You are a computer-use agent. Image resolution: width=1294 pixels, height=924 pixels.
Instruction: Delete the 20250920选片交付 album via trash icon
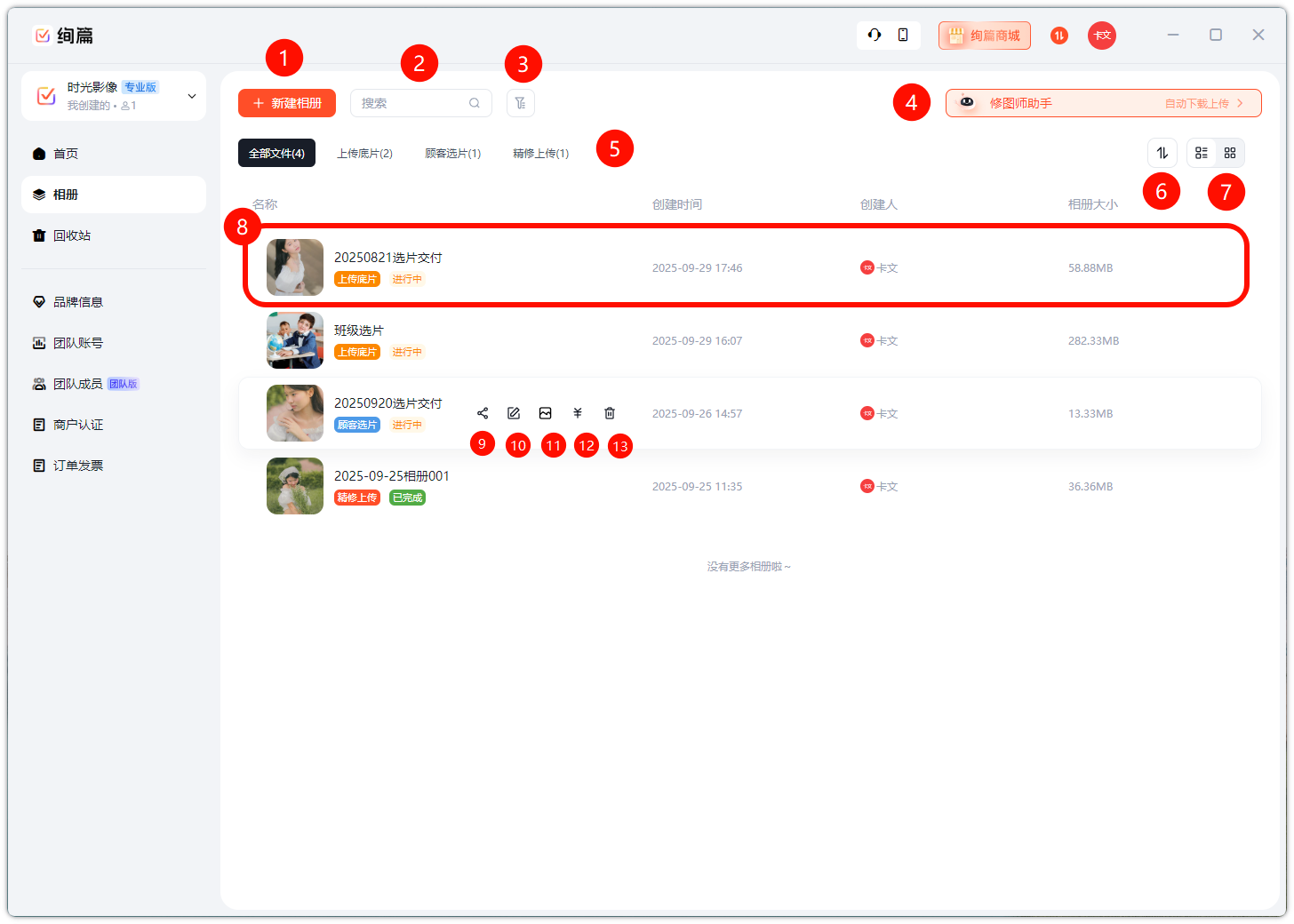pos(610,413)
